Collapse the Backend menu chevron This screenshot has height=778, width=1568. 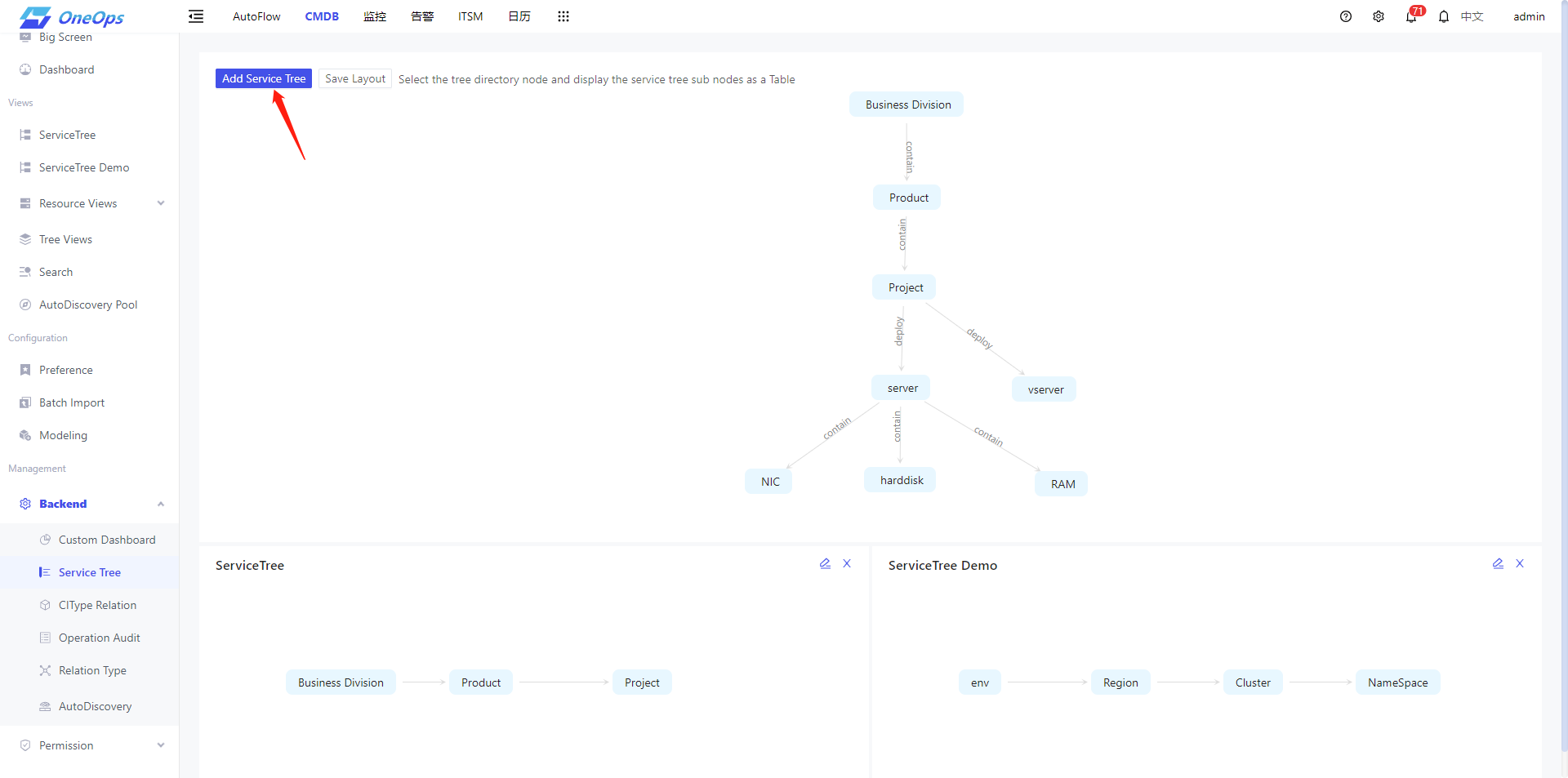tap(161, 504)
